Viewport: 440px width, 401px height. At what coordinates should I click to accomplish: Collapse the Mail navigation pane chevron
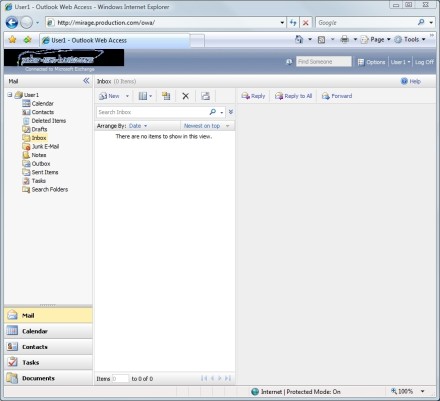pos(86,81)
